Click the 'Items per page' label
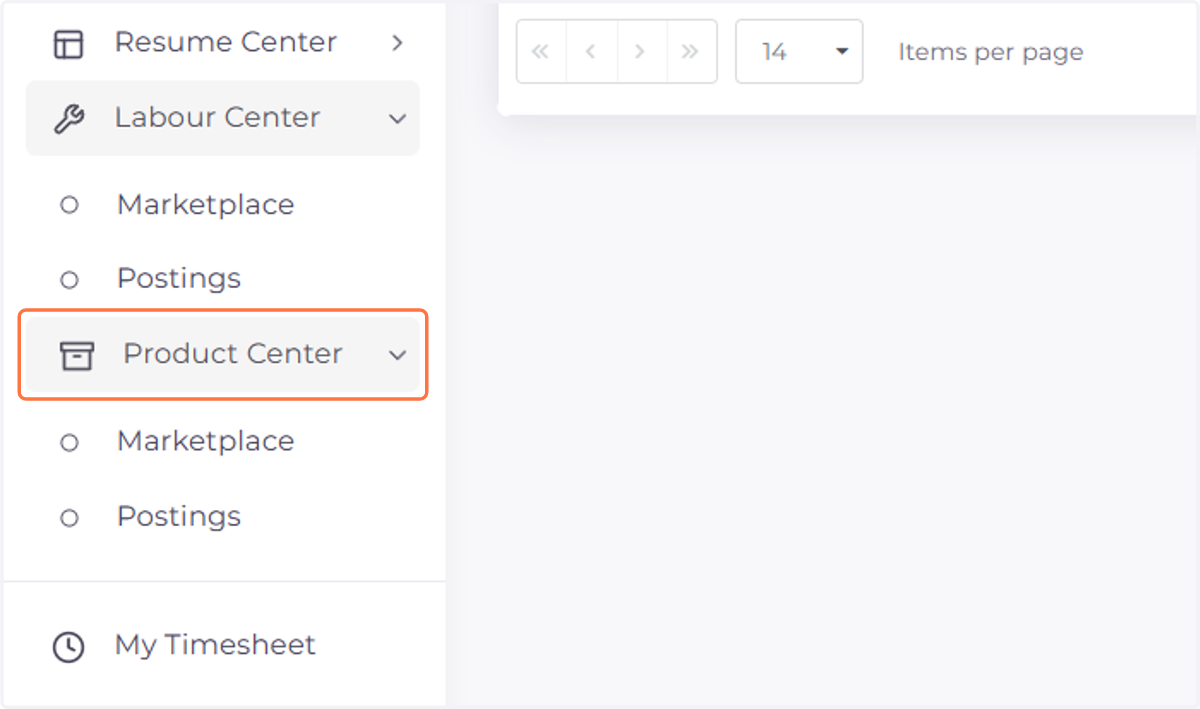 point(991,52)
